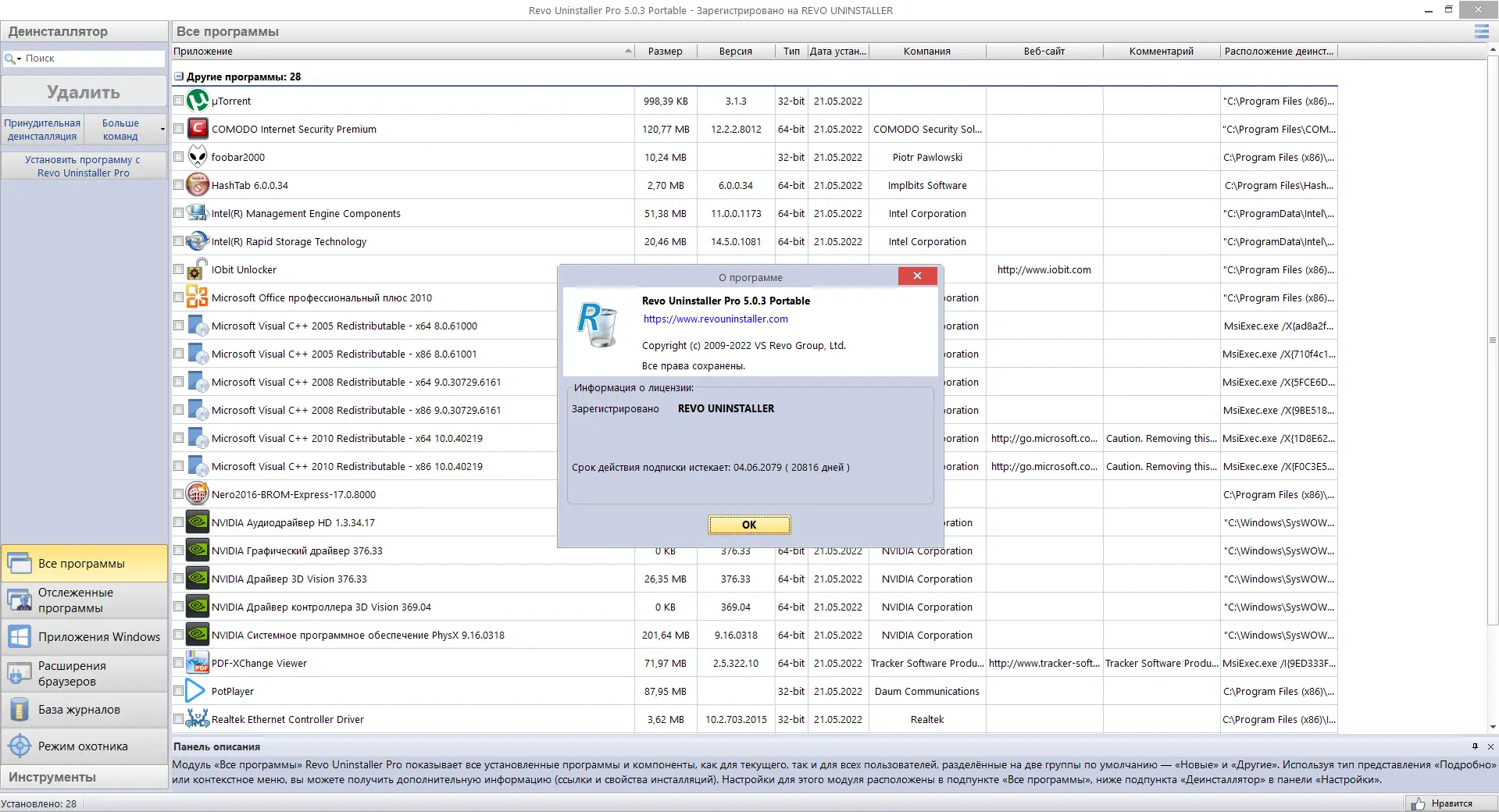Open the view options icon at top right
Screen dimensions: 1499x812
coord(1481,31)
